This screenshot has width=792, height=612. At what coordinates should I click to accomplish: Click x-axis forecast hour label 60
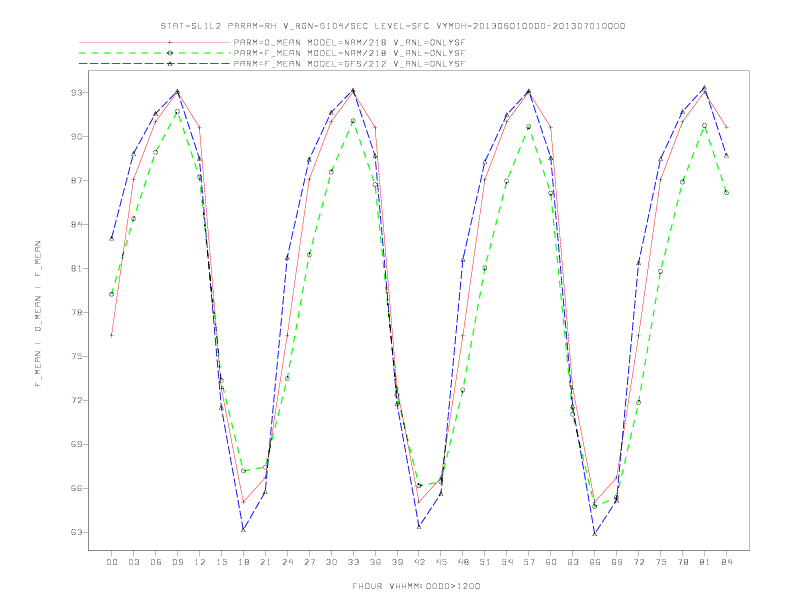pyautogui.click(x=551, y=562)
